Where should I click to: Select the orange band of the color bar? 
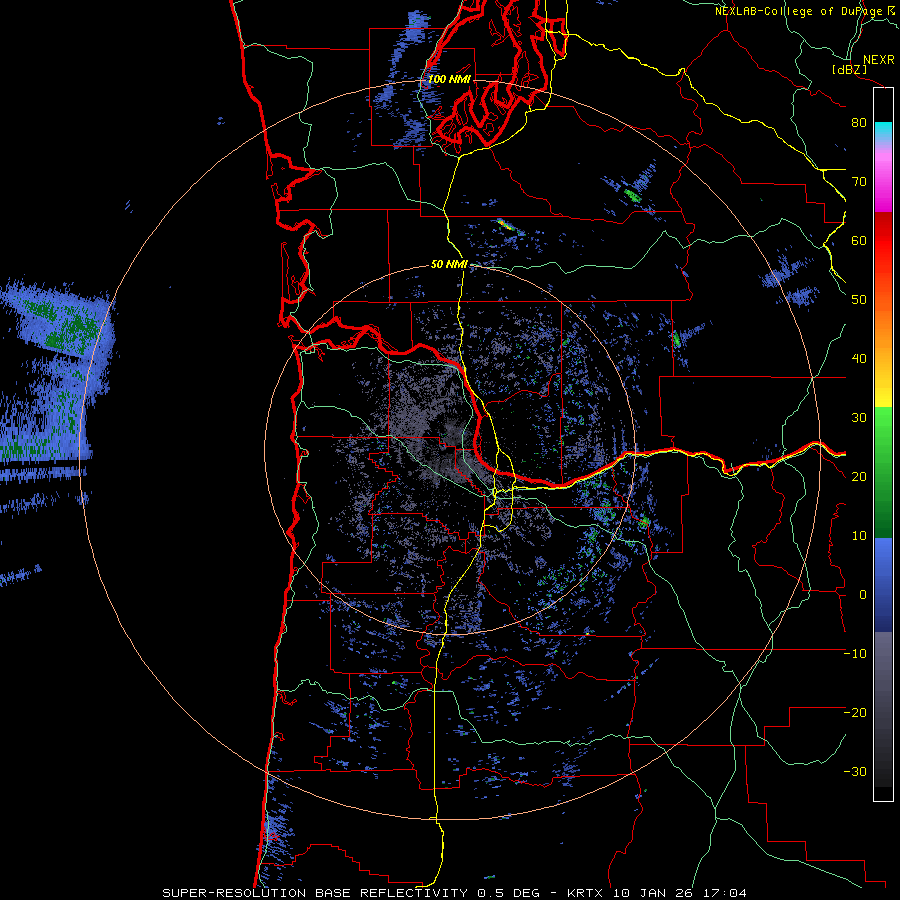pos(883,327)
